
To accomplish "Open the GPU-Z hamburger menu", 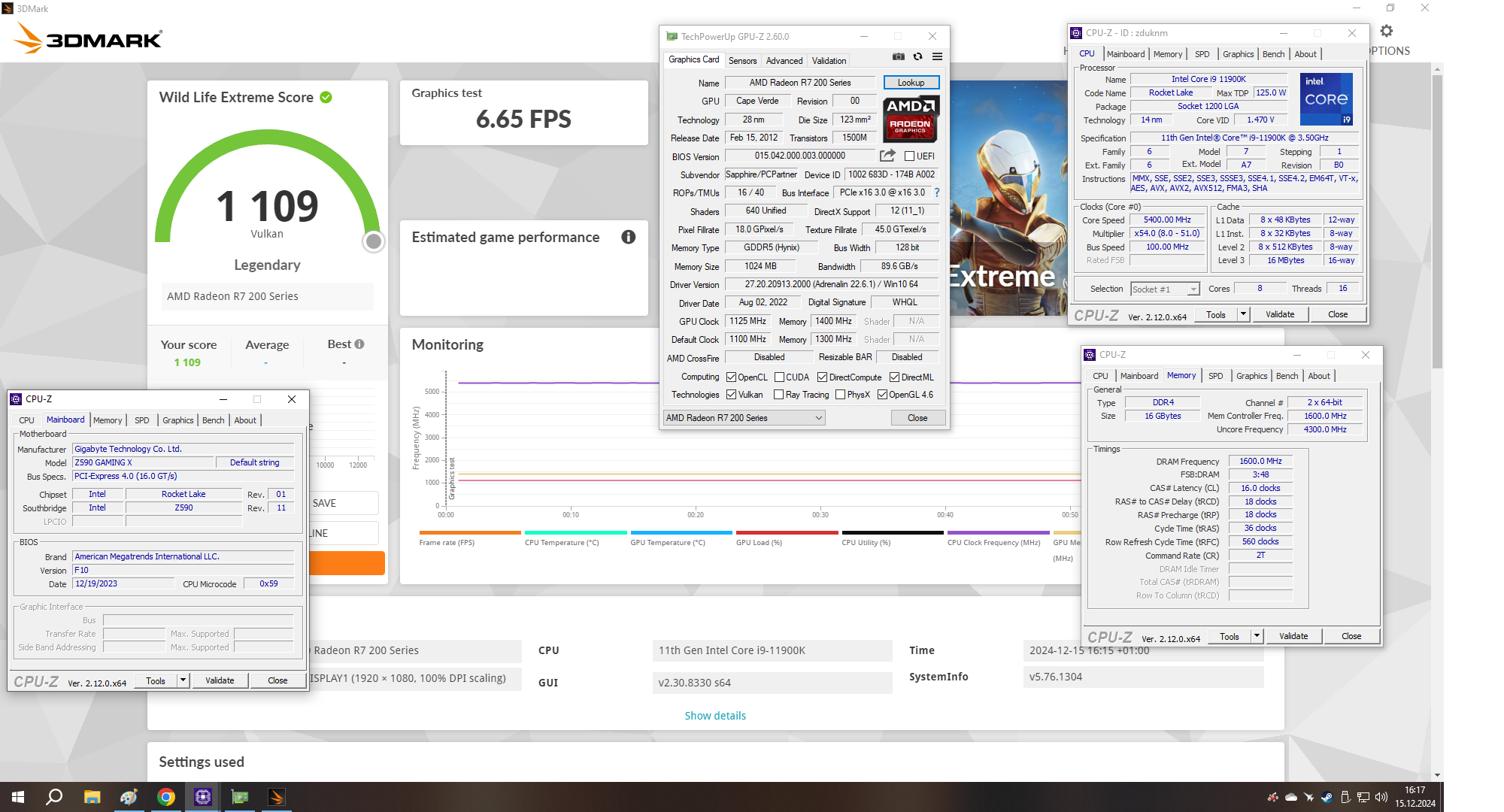I will pos(937,56).
